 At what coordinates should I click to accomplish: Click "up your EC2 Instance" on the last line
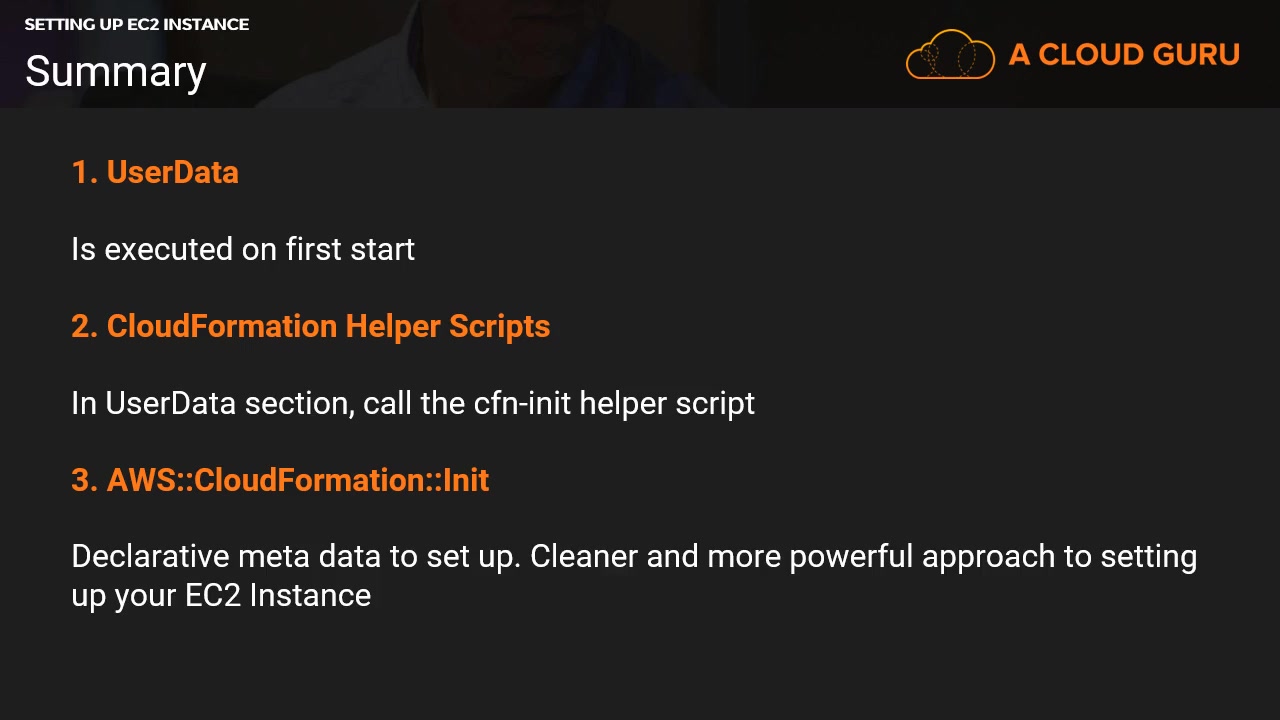point(221,595)
